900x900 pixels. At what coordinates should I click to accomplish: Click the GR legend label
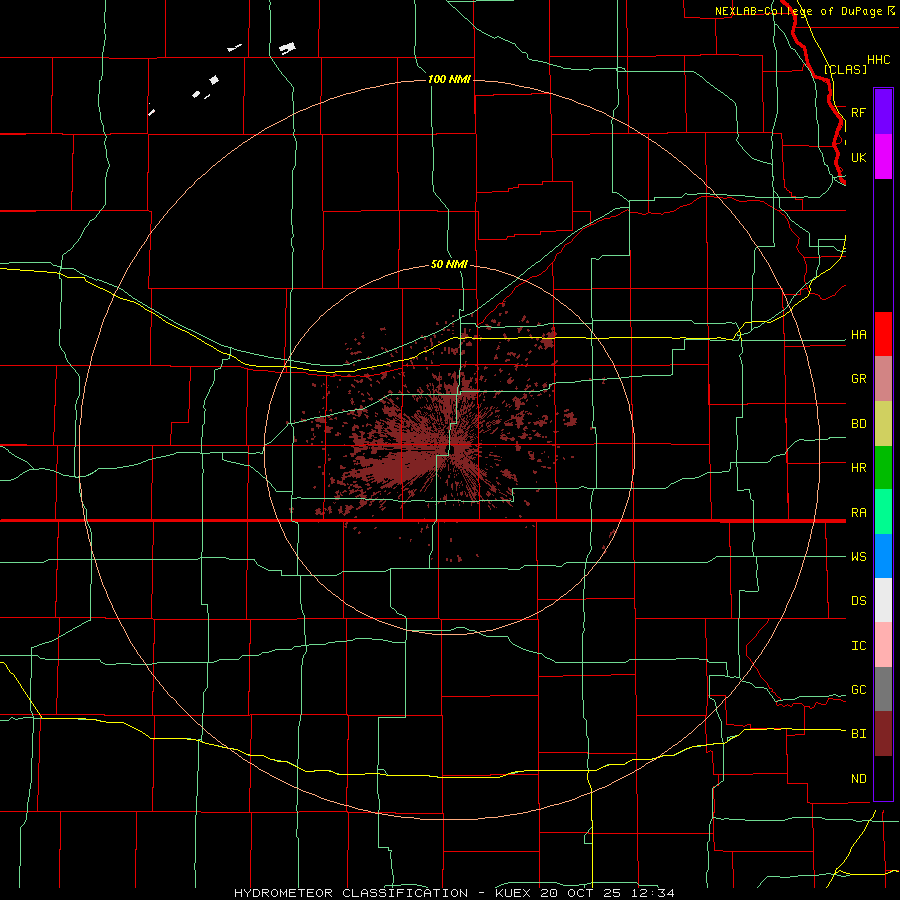(858, 379)
